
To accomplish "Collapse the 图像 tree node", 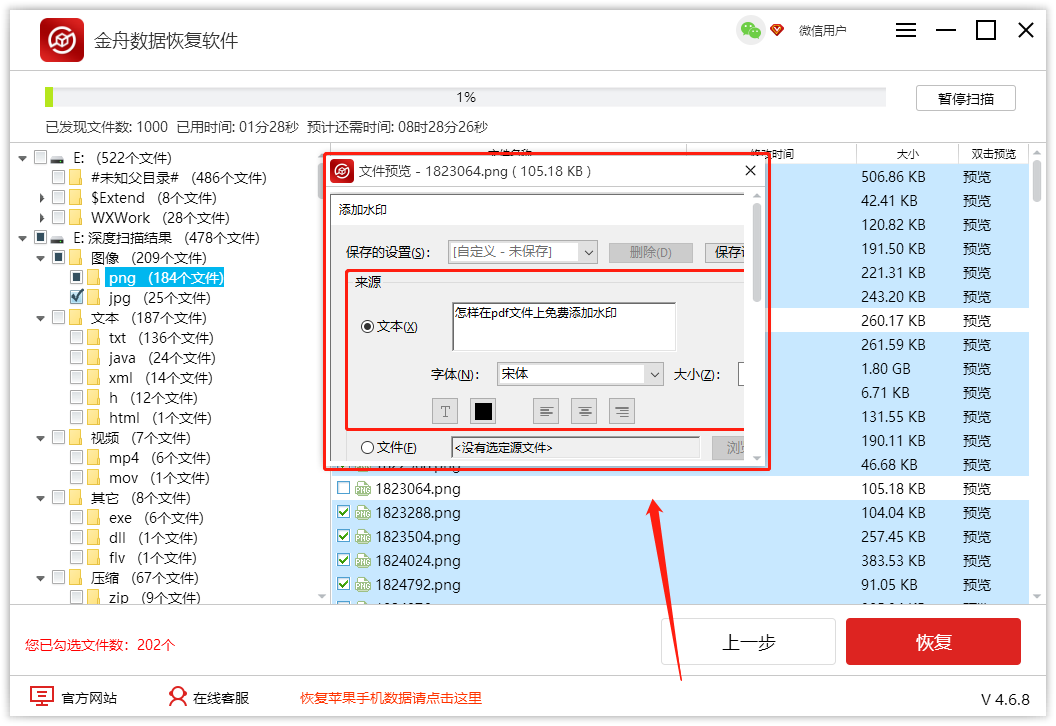I will point(40,258).
